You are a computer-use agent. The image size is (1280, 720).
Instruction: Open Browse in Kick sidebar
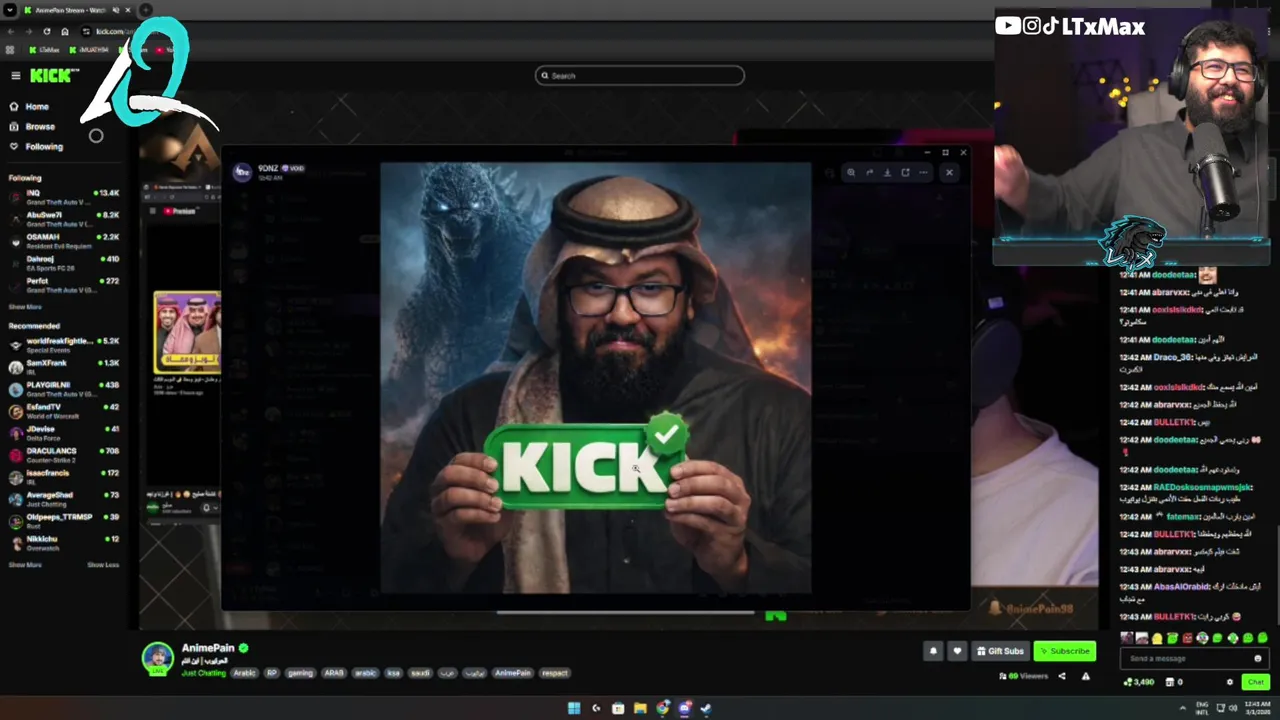[x=40, y=126]
